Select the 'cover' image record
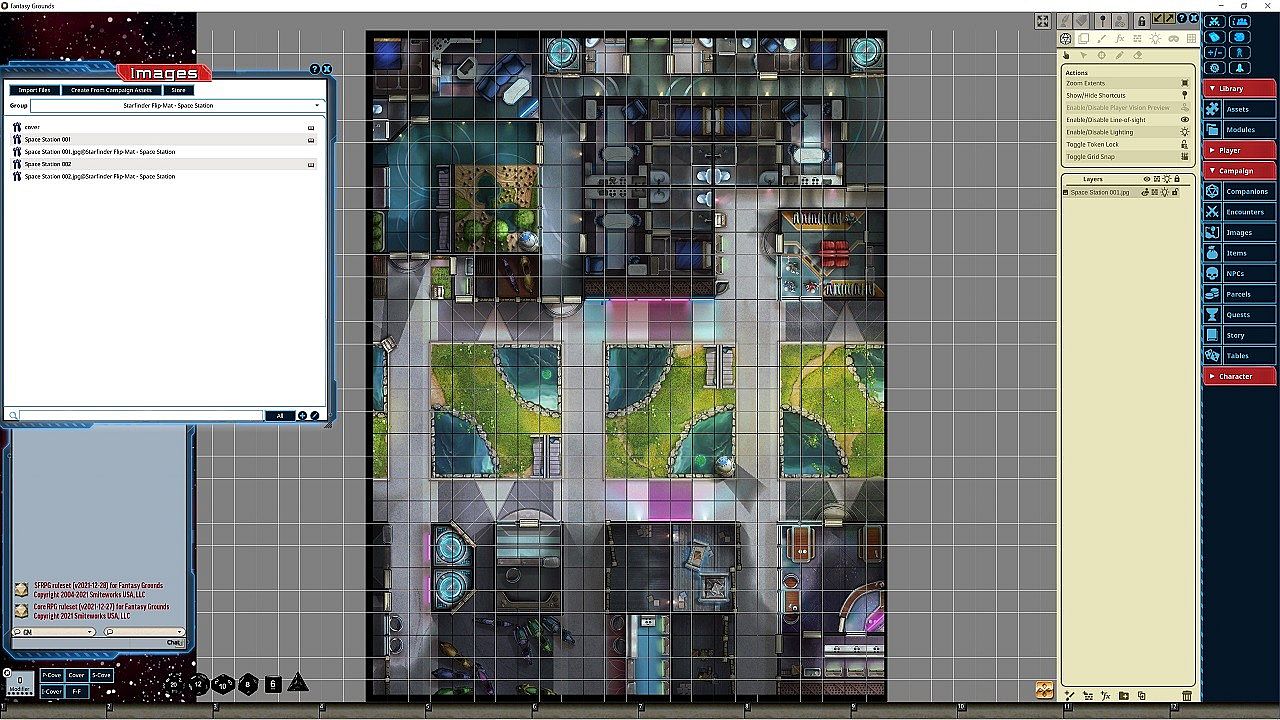This screenshot has height=720, width=1280. 165,127
